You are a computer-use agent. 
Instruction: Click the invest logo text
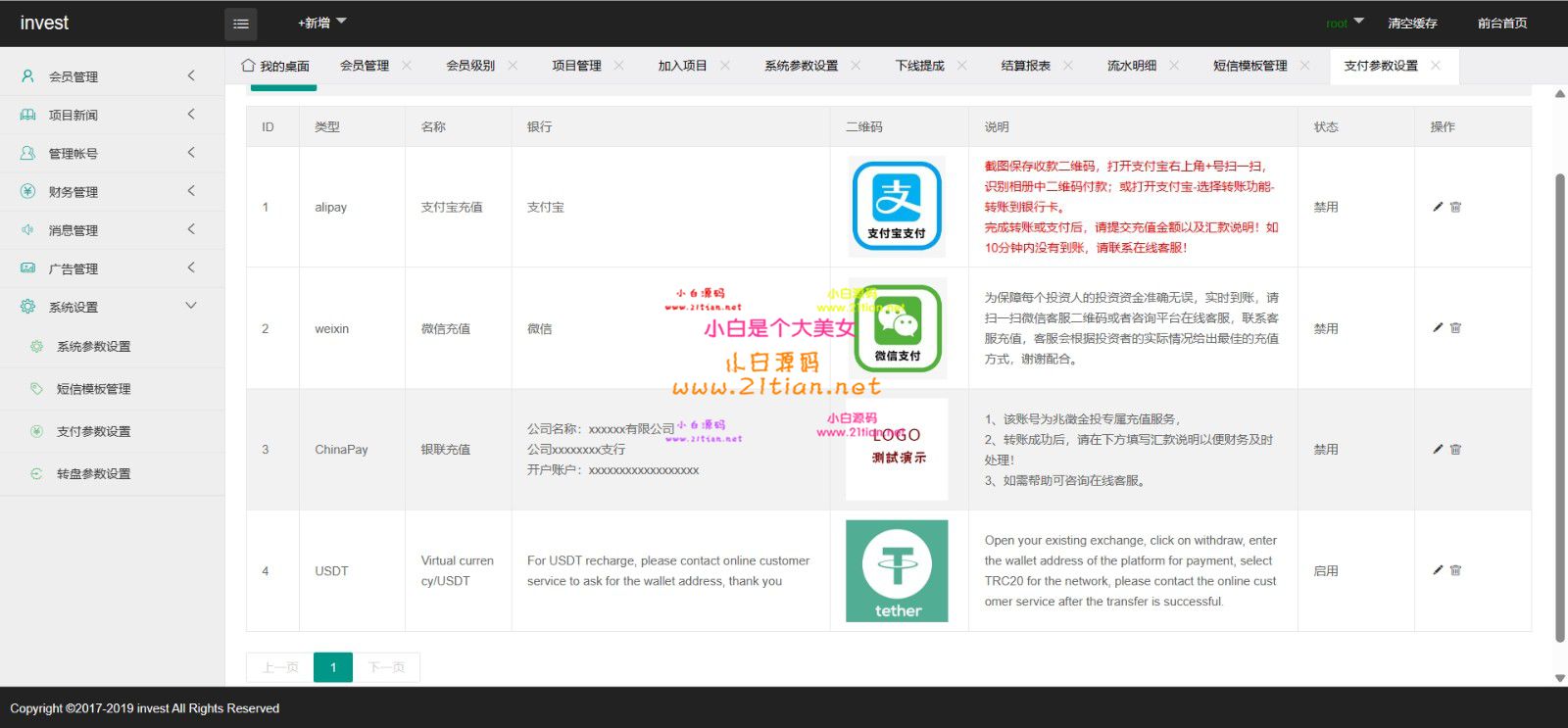[44, 23]
